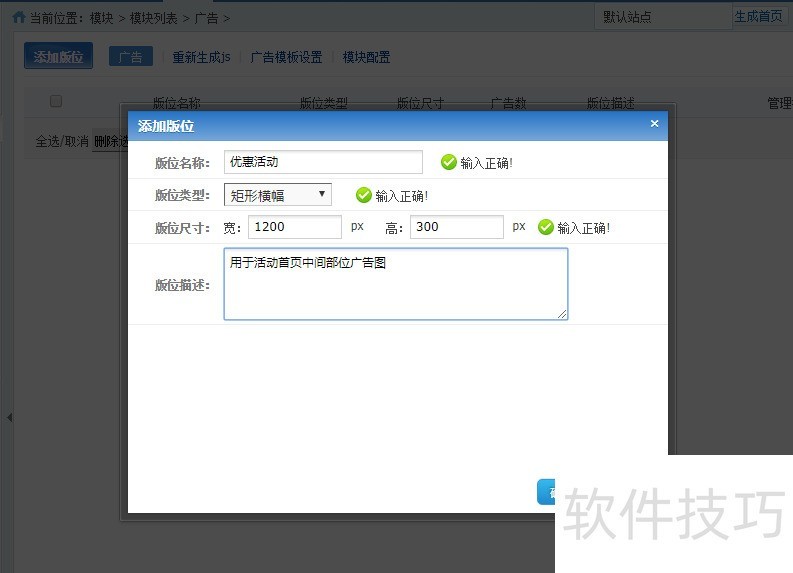
Task: Click 广告 in the breadcrumb path
Action: point(206,18)
